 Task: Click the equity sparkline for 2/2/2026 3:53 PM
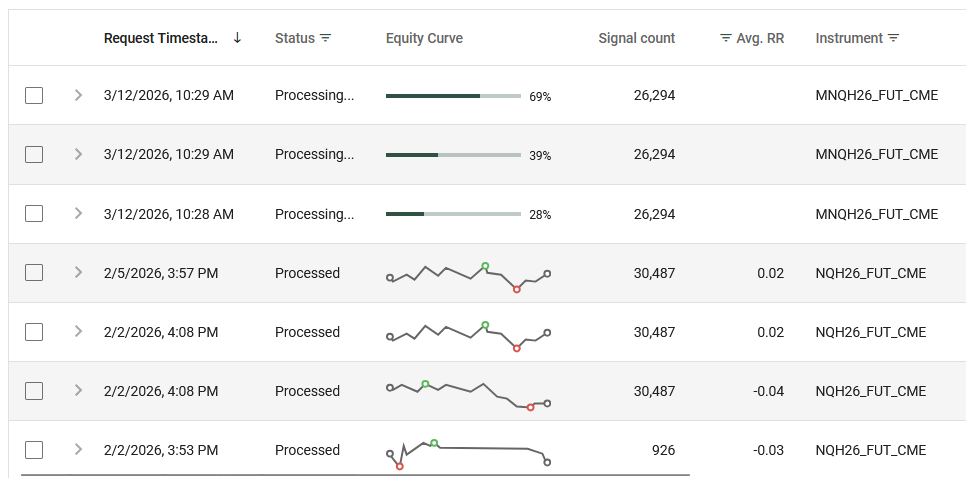tap(468, 452)
